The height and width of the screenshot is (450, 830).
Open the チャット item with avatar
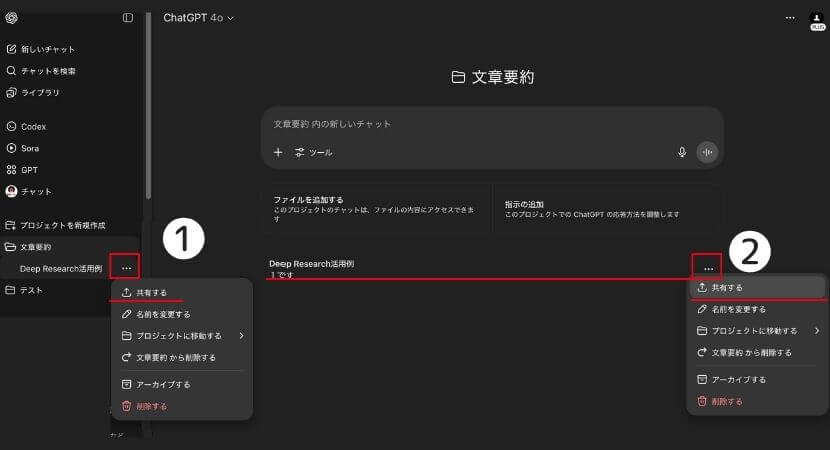tap(29, 191)
